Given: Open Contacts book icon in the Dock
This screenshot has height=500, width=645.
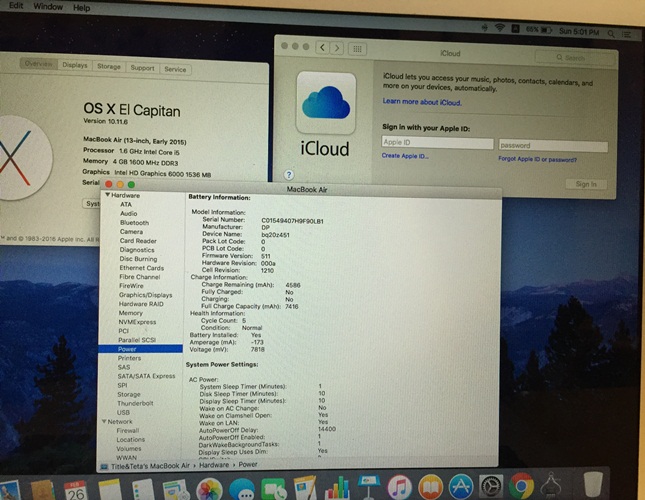Looking at the screenshot, I should point(43,491).
